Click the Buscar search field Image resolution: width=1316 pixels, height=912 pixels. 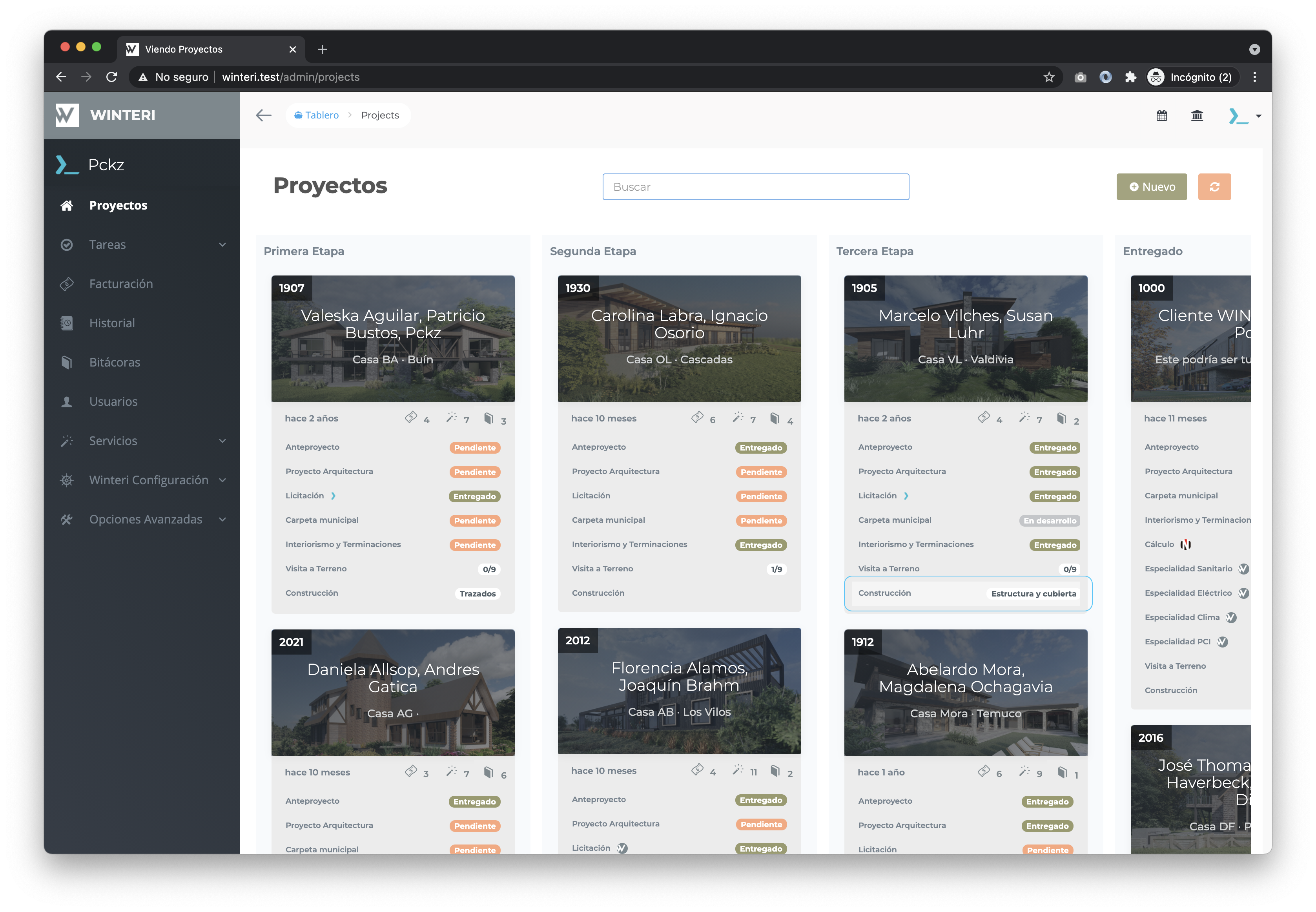pos(755,187)
